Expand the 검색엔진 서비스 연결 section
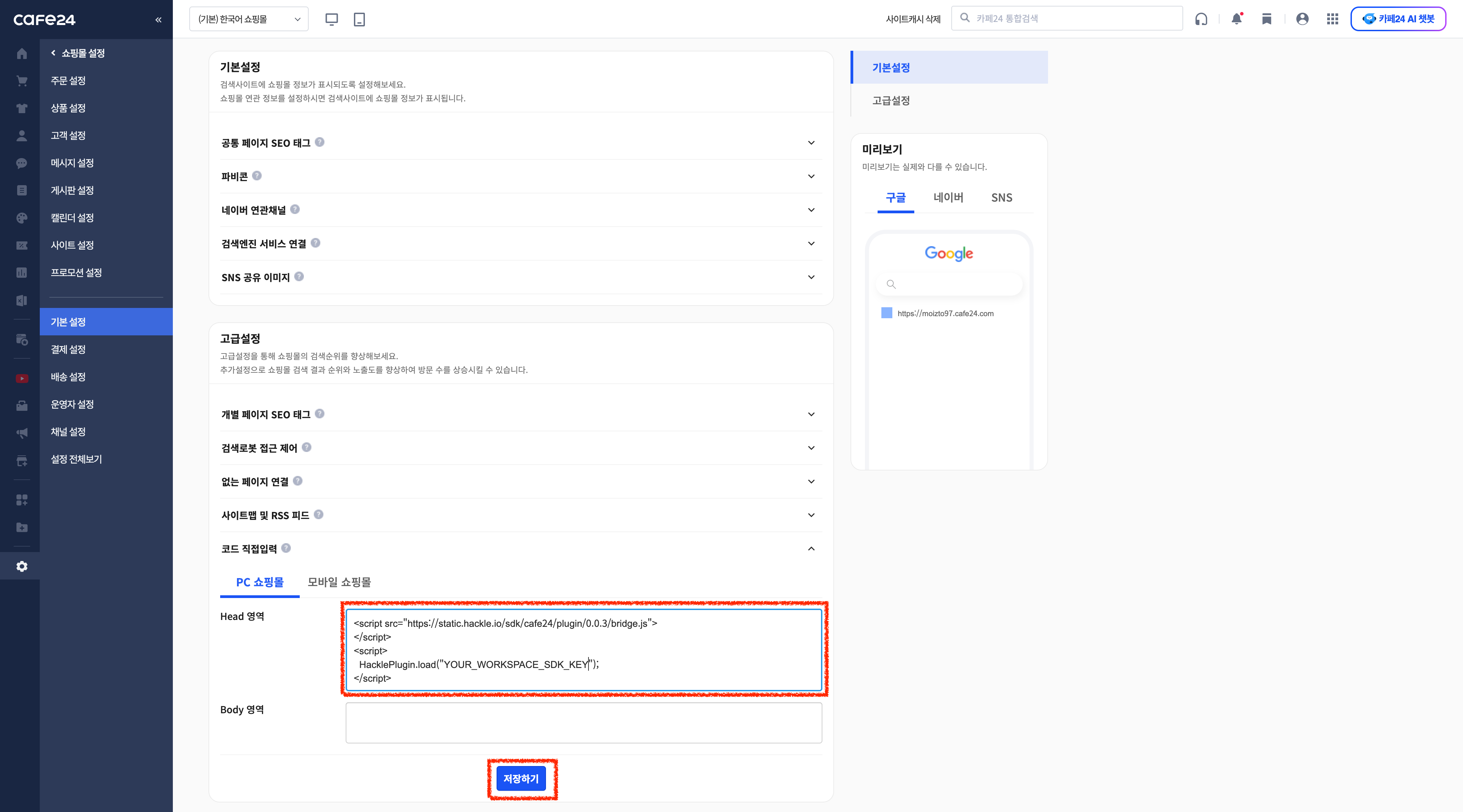This screenshot has height=812, width=1463. tap(811, 243)
